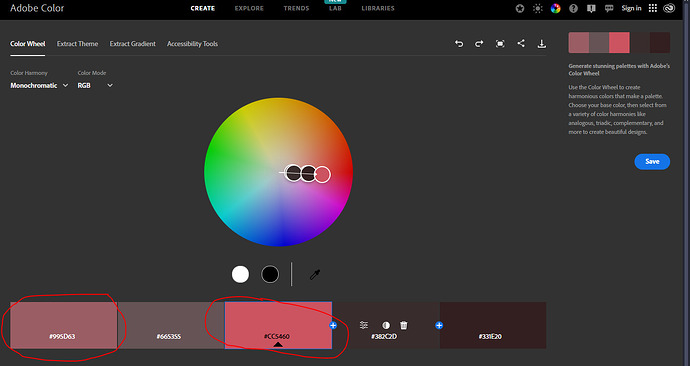Screen dimensions: 690x366
Task: Open the LAB section
Action: pos(335,8)
